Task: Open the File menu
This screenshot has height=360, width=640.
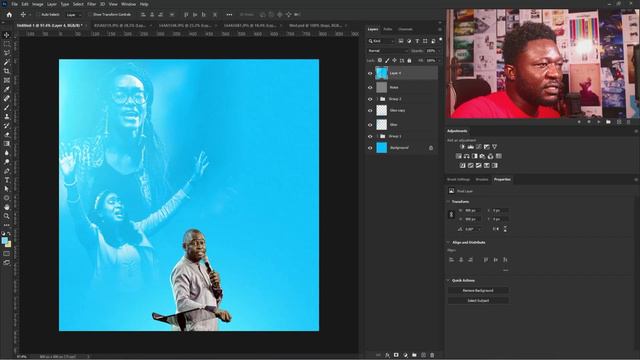Action: click(x=14, y=4)
